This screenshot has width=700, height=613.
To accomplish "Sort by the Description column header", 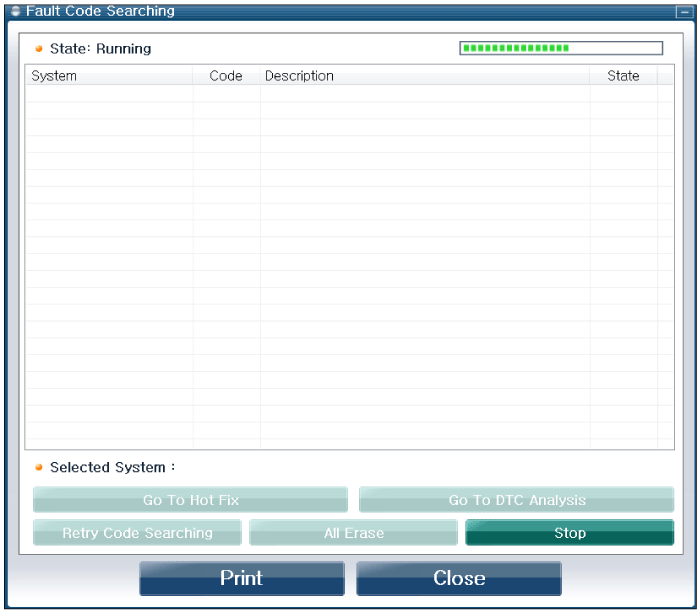I will point(425,75).
